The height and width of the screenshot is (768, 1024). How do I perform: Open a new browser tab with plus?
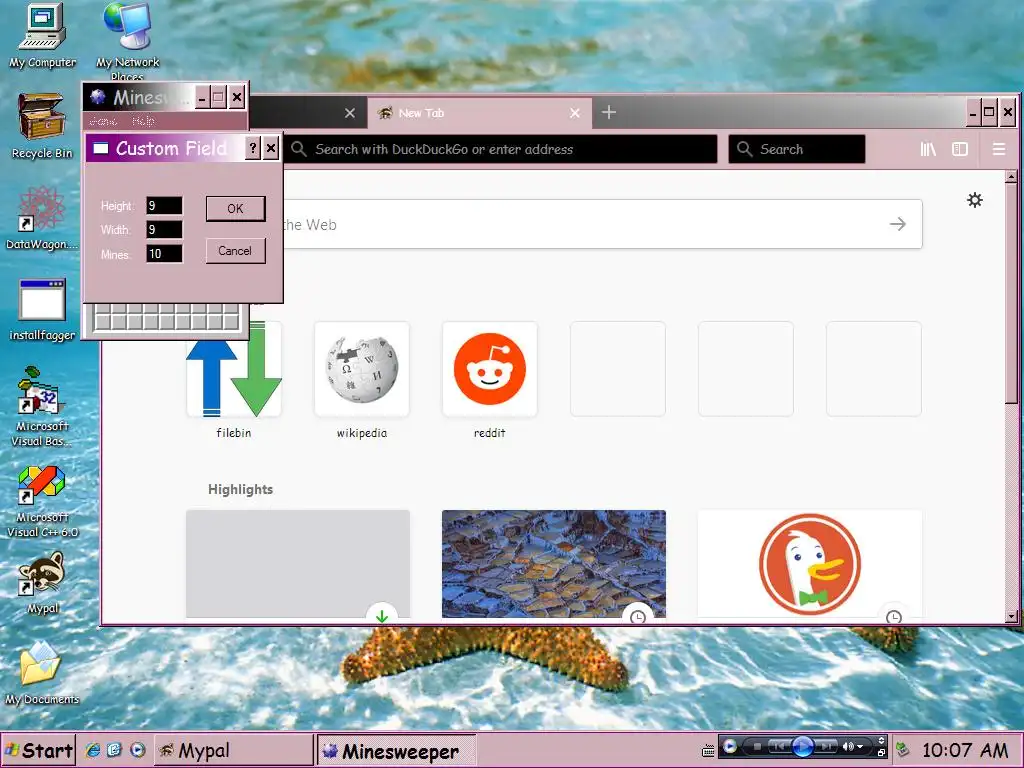coord(609,112)
